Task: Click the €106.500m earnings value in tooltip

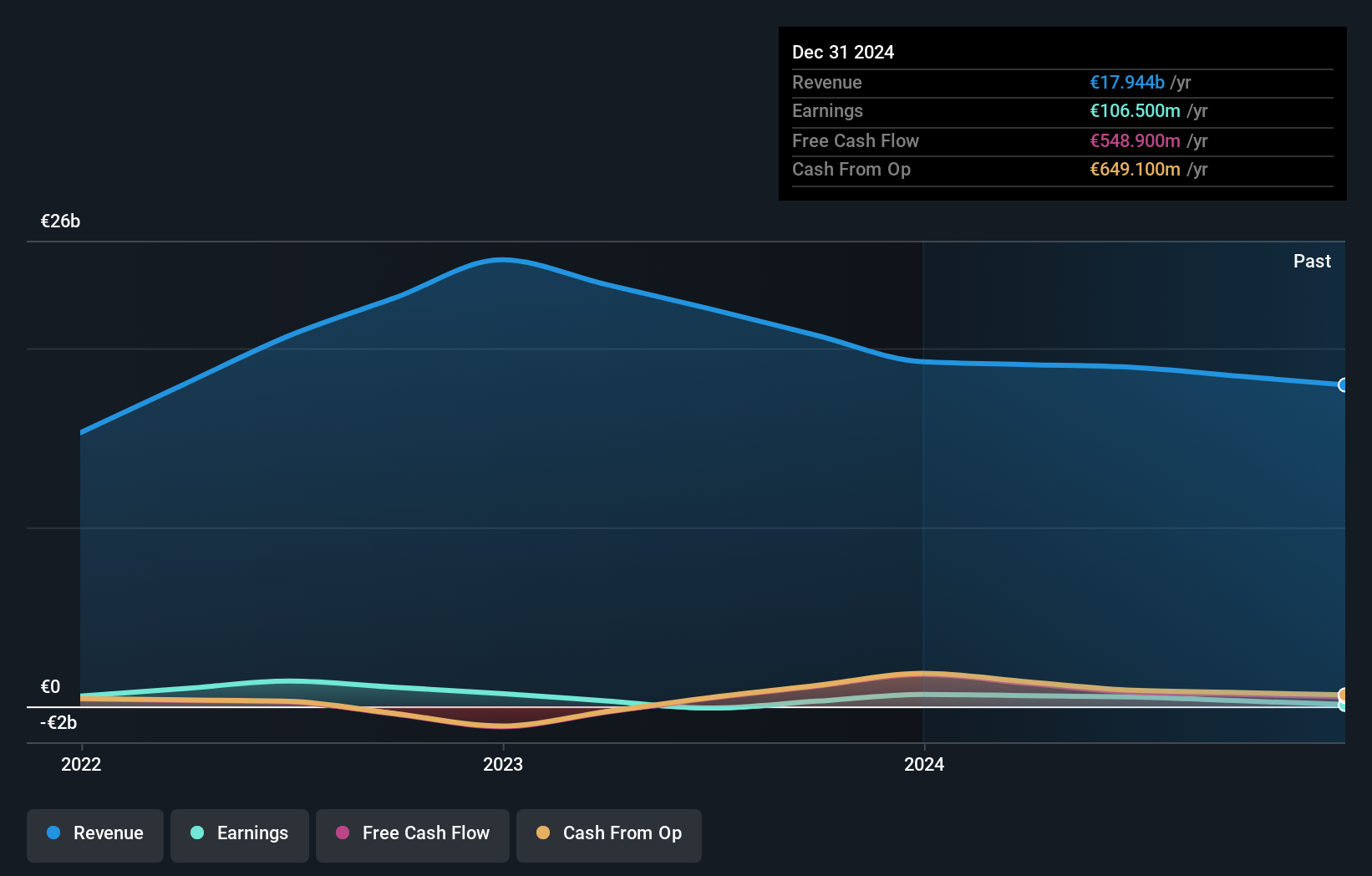Action: pos(1135,110)
